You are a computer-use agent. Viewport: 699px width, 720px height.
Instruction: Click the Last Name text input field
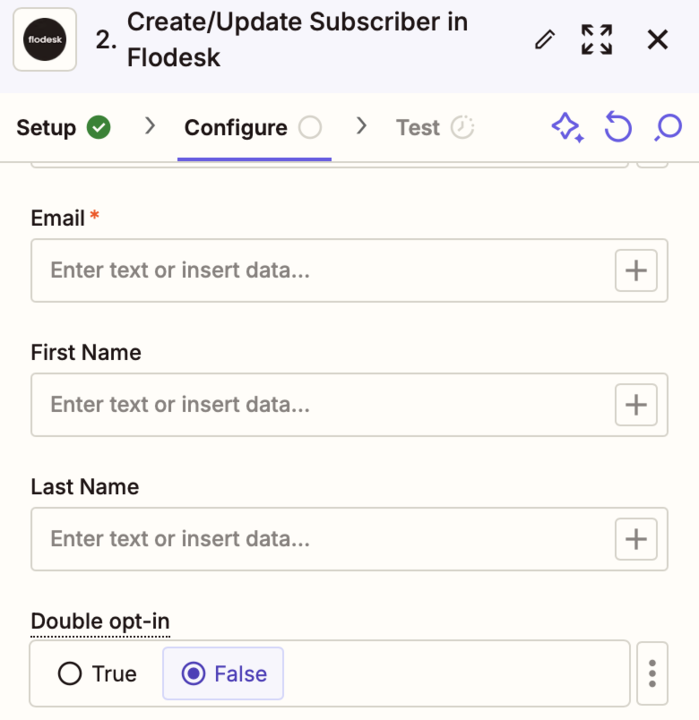(321, 539)
